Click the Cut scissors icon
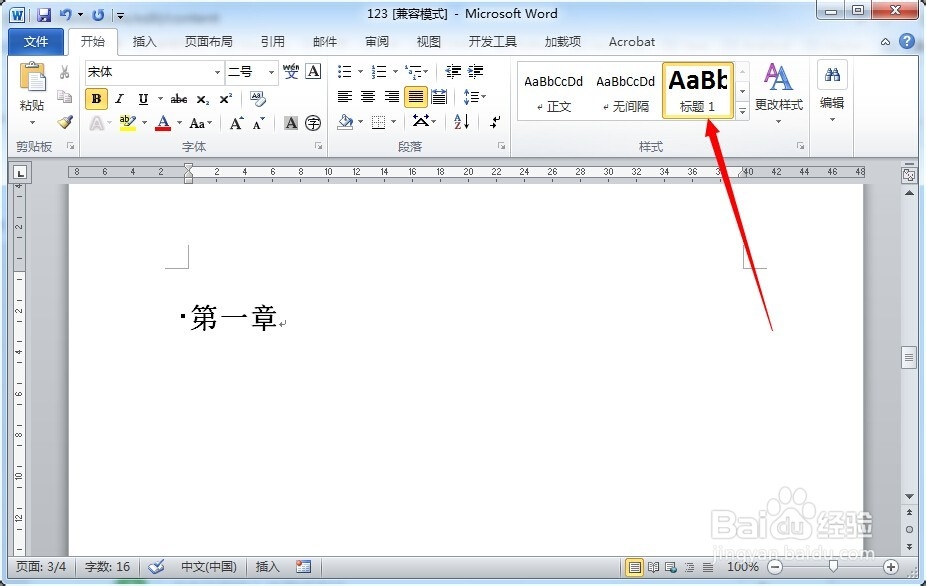Screen dimensions: 926x586 (65, 72)
